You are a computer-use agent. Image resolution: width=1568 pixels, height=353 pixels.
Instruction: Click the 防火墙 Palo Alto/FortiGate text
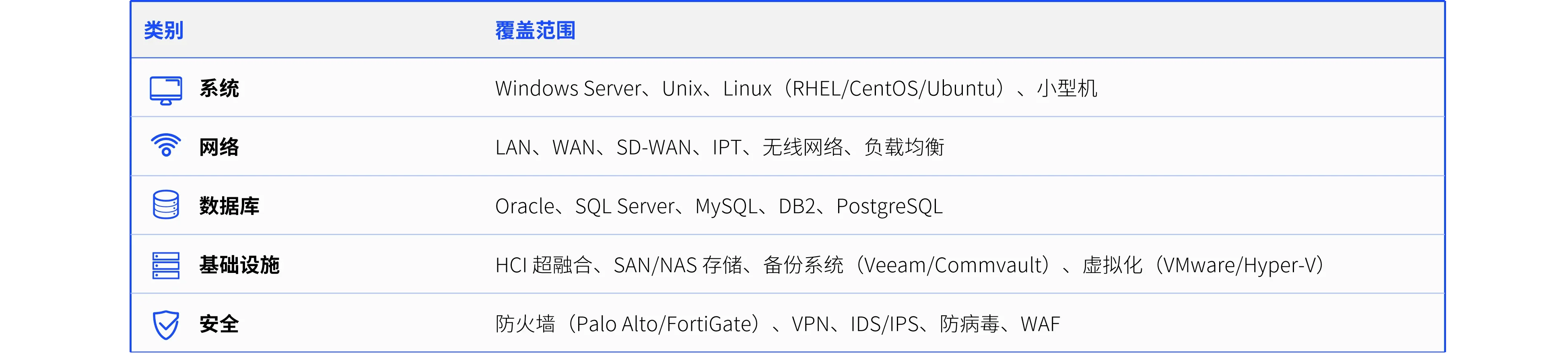click(x=629, y=324)
